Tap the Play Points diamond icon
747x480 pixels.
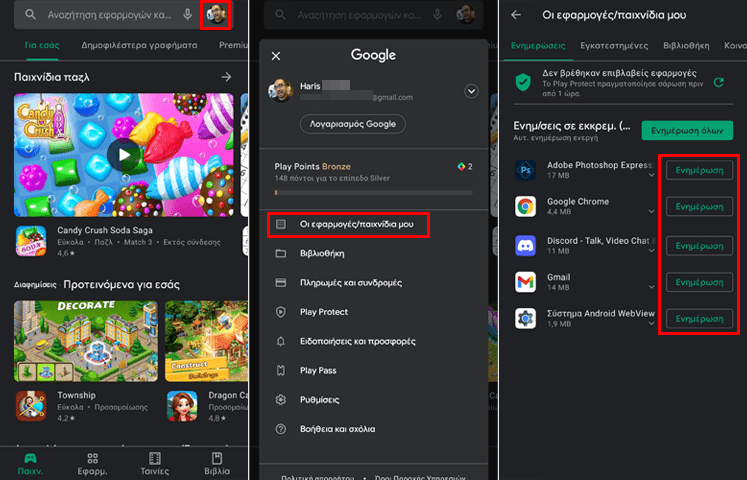click(461, 166)
